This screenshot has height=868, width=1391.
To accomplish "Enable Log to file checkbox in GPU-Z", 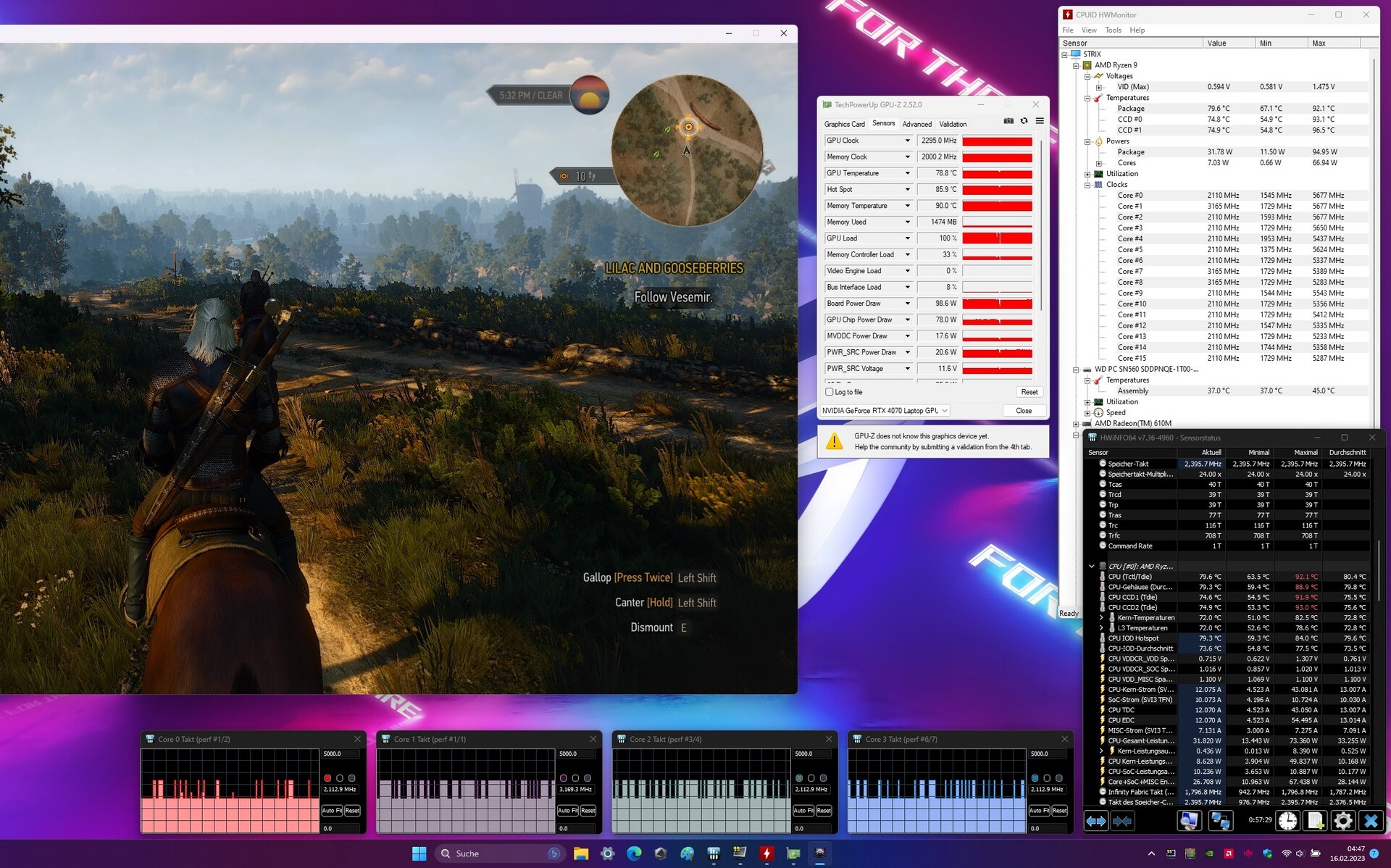I will (830, 392).
